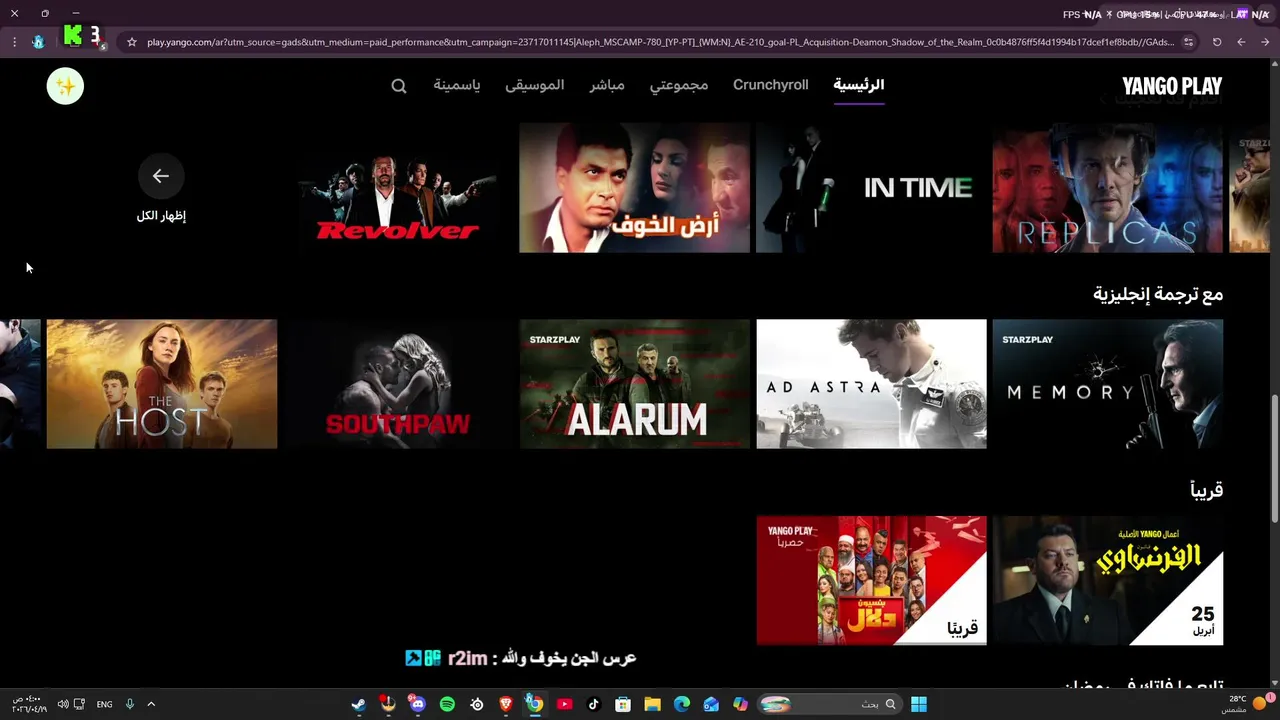Open site settings tune icon in address bar
Image resolution: width=1280 pixels, height=720 pixels.
click(1188, 42)
